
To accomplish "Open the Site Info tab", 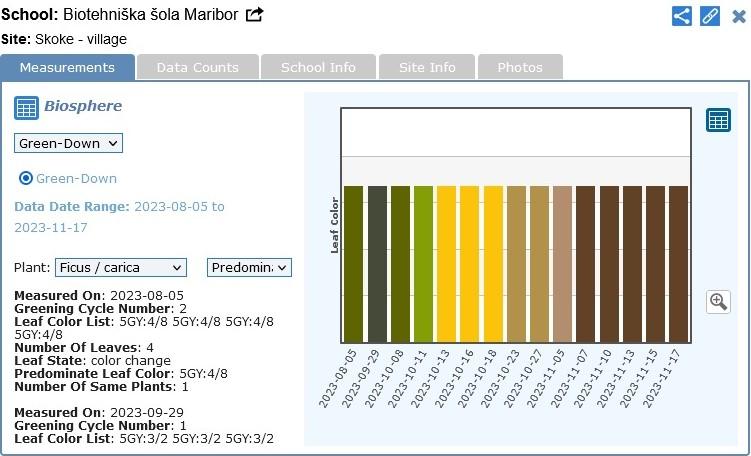I will pos(427,67).
